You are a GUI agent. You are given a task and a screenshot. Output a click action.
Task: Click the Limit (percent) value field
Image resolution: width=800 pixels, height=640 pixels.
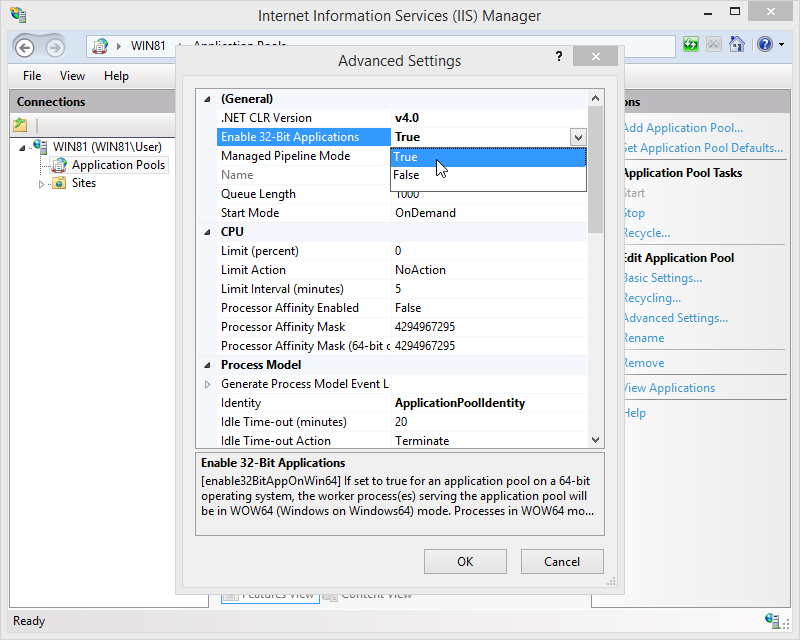489,251
